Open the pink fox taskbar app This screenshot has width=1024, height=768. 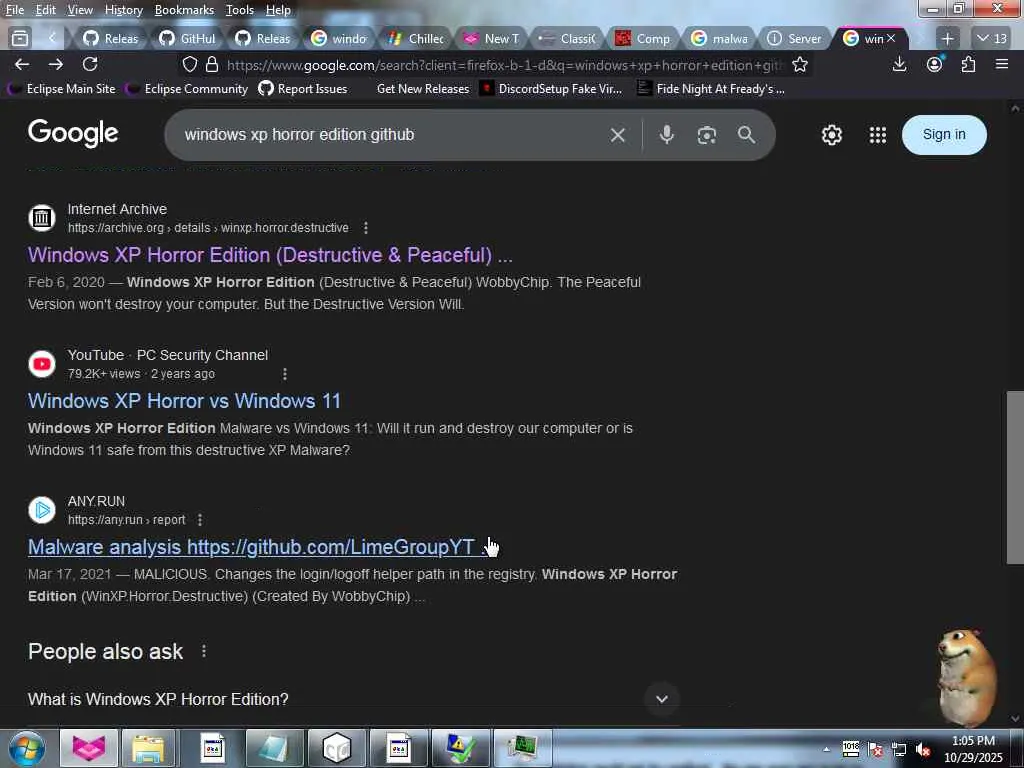click(x=89, y=748)
